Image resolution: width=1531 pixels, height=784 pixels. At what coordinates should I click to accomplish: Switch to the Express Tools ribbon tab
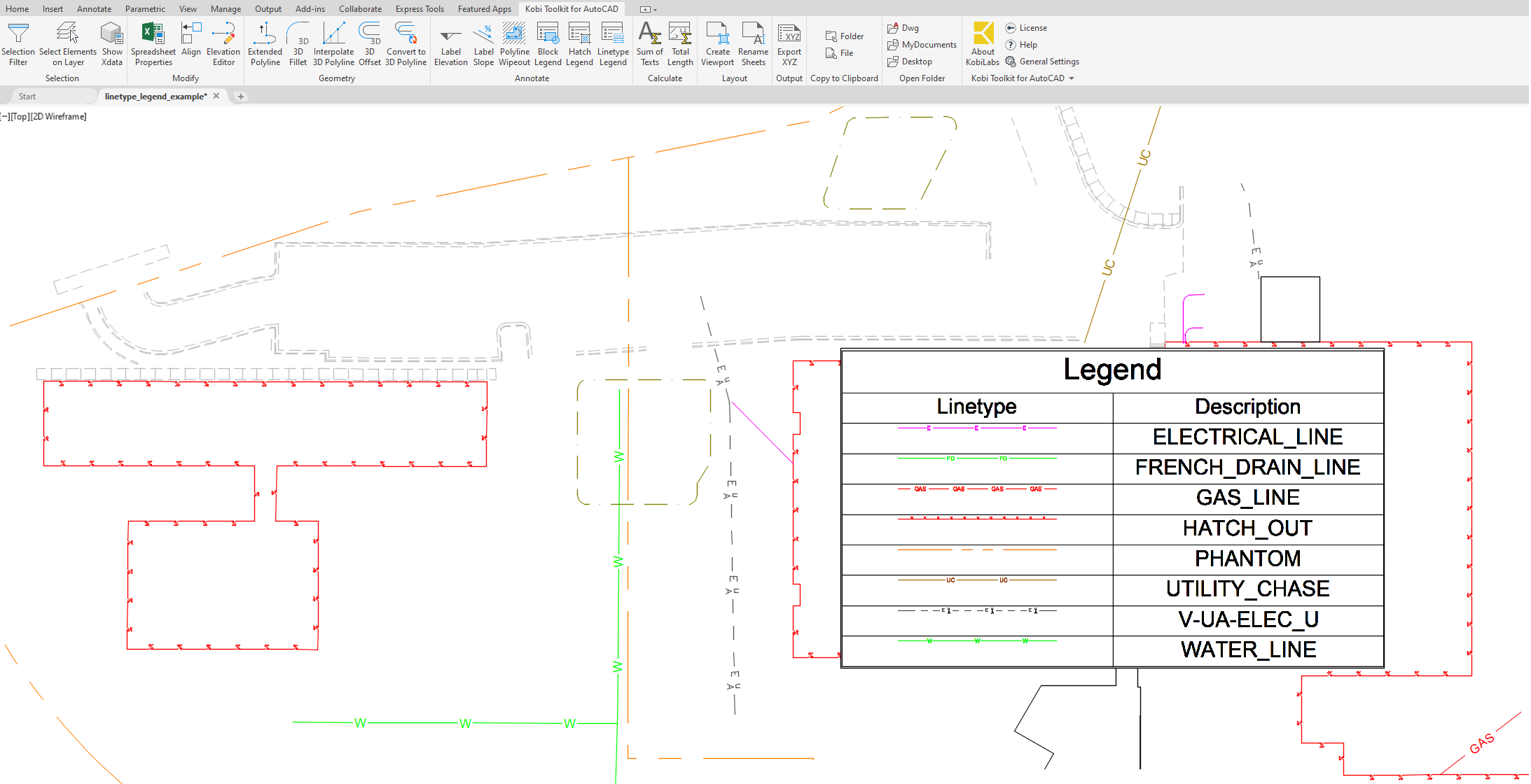click(420, 9)
